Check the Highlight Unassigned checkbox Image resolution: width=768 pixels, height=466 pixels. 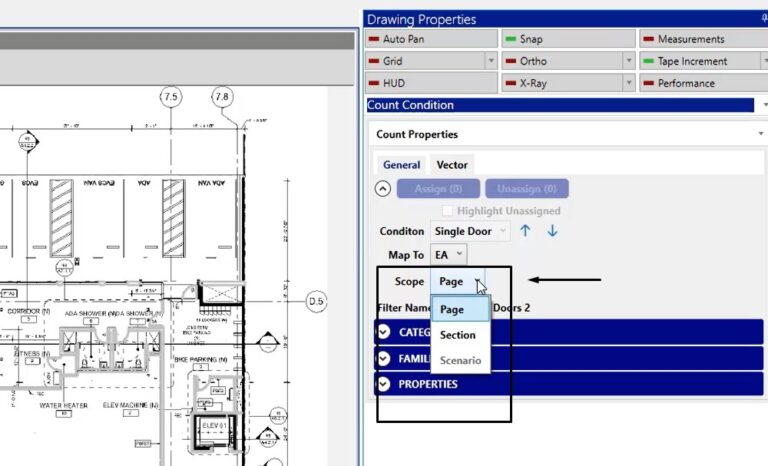[447, 211]
